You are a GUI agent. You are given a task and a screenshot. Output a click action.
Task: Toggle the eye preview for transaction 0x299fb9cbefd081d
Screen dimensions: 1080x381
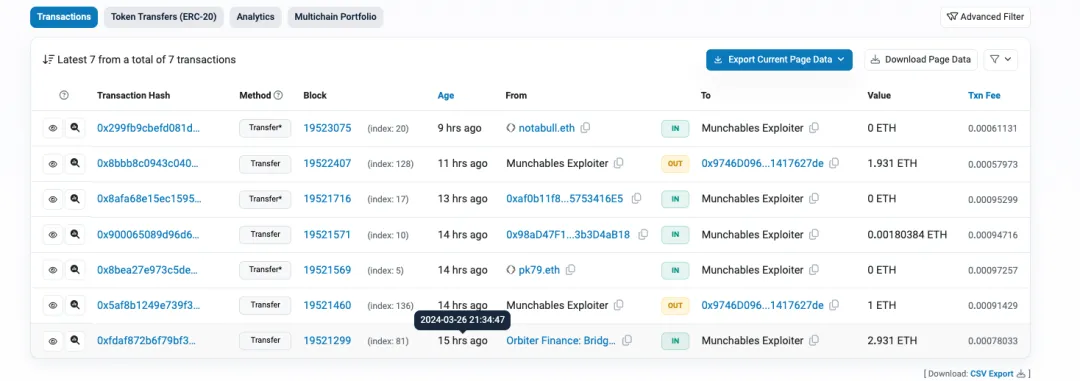tap(52, 128)
